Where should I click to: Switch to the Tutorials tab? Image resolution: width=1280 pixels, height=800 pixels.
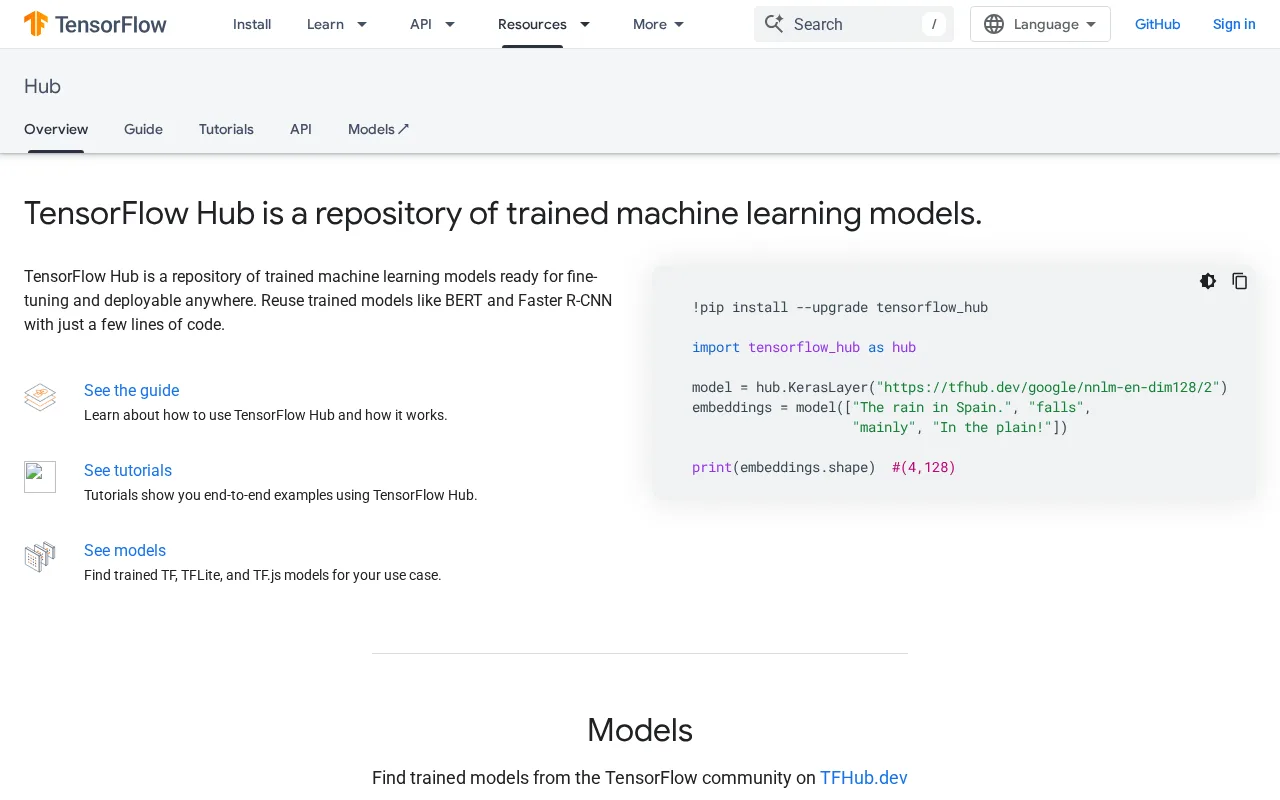coord(226,129)
